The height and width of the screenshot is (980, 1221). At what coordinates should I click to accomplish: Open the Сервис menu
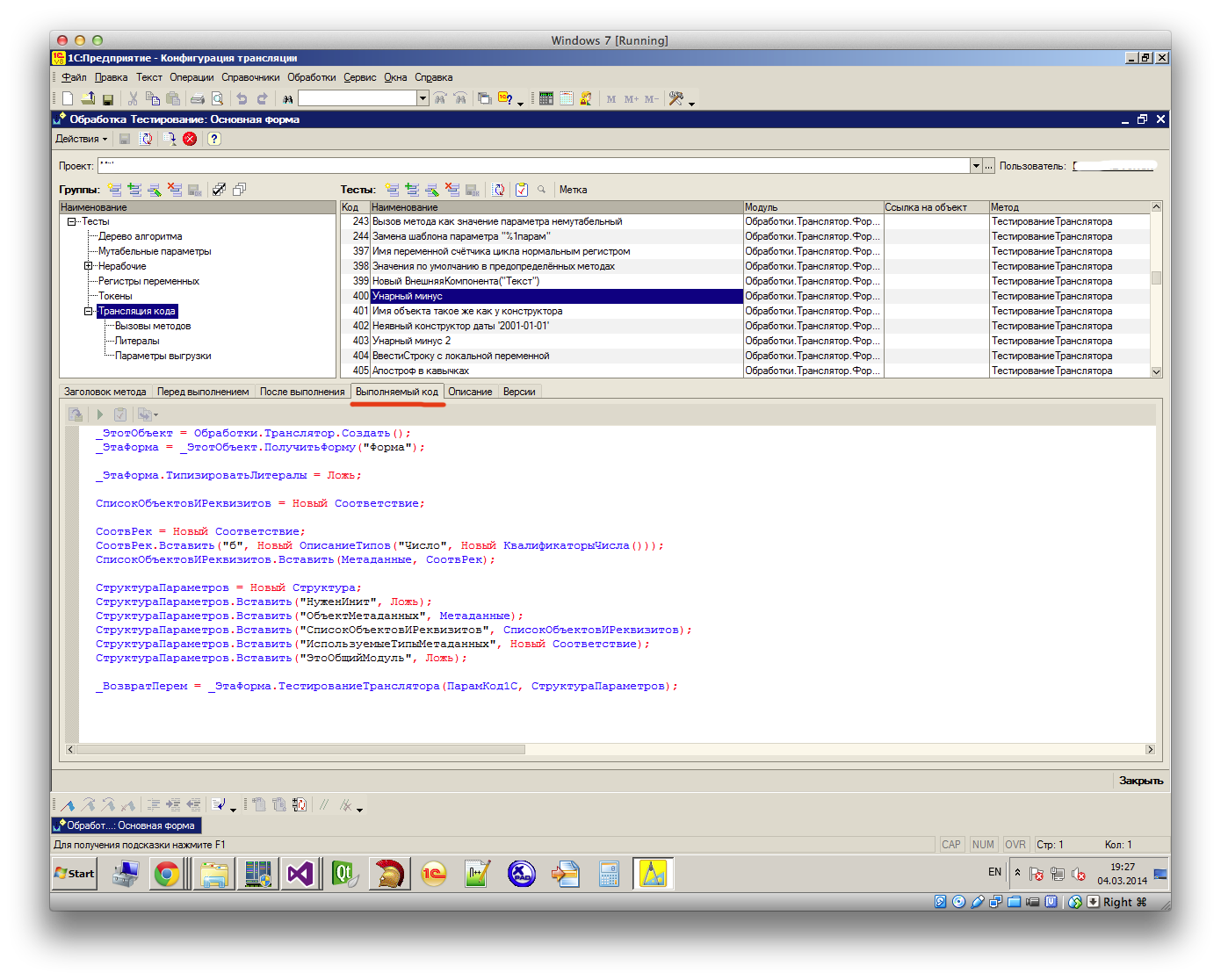click(359, 77)
